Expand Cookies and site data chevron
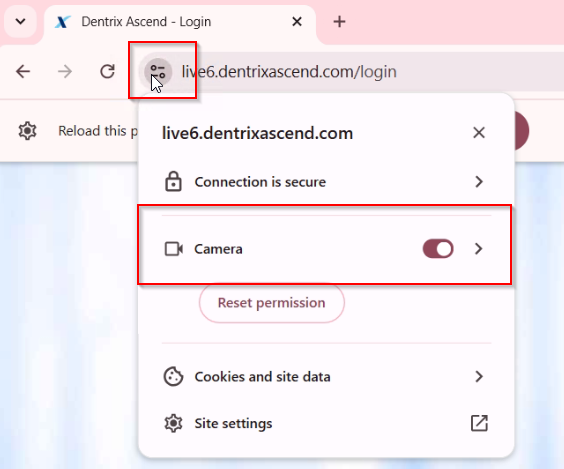 (x=478, y=377)
